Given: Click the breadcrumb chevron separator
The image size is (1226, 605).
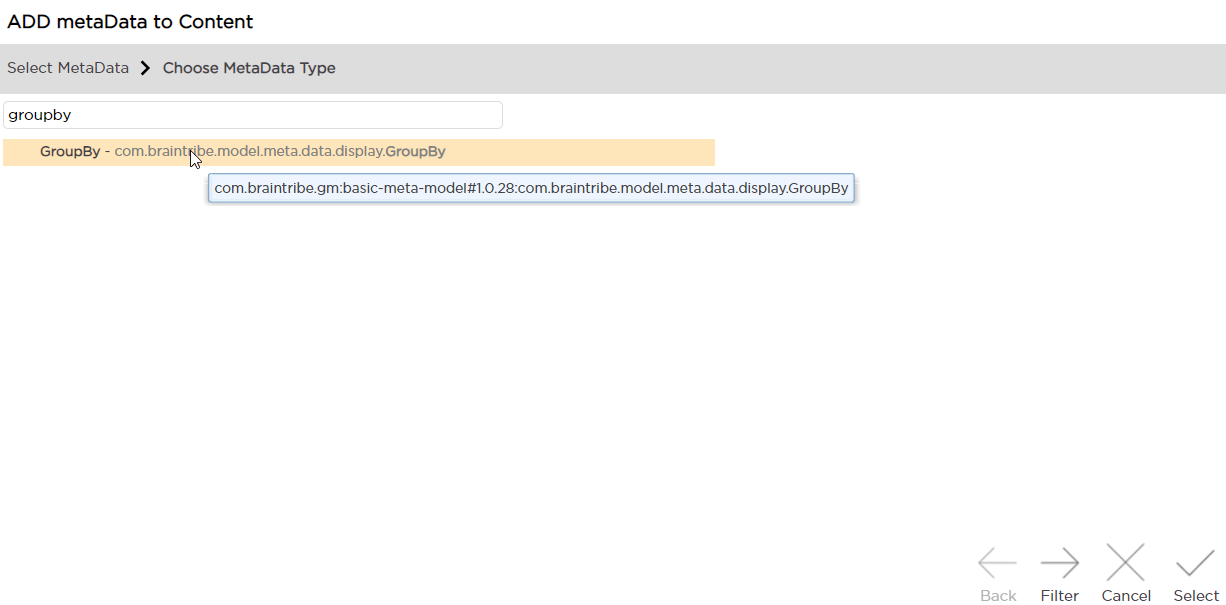Looking at the screenshot, I should pyautogui.click(x=145, y=68).
